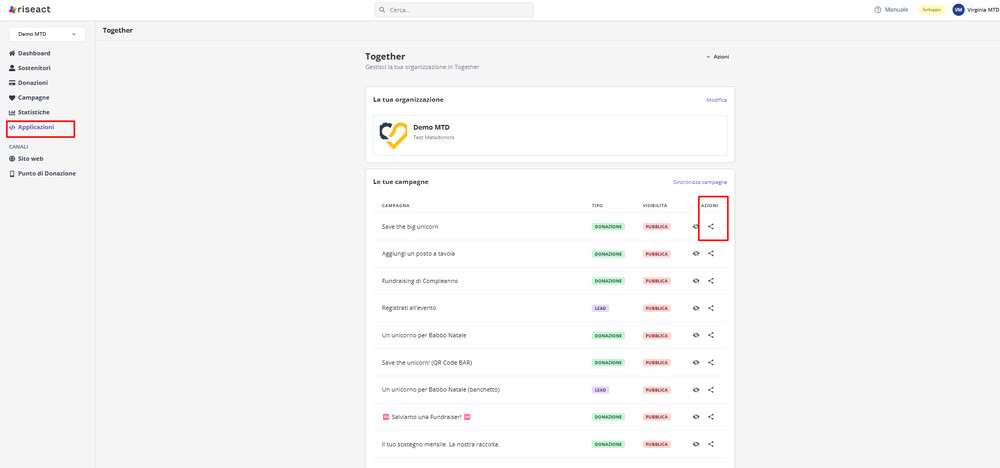
Task: Click the Sviluppo badge
Action: [931, 10]
